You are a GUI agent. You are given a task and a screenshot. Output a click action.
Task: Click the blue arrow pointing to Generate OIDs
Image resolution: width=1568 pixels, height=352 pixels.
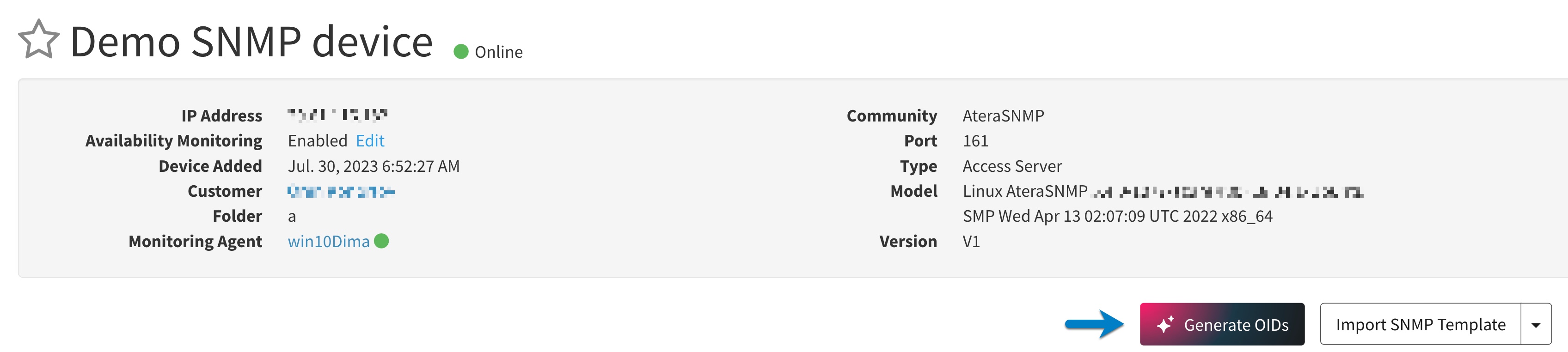point(1094,324)
